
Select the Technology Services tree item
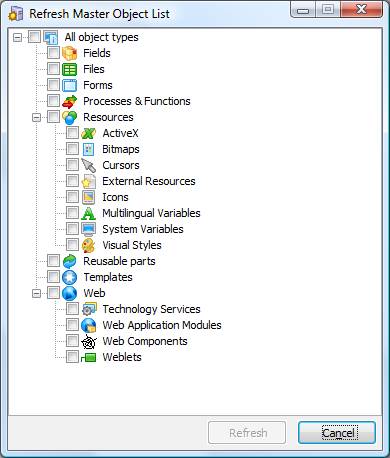tap(151, 309)
